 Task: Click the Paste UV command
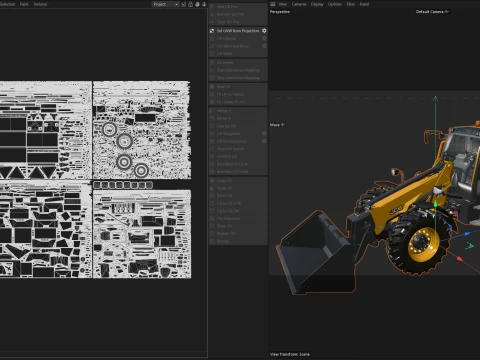point(238,188)
